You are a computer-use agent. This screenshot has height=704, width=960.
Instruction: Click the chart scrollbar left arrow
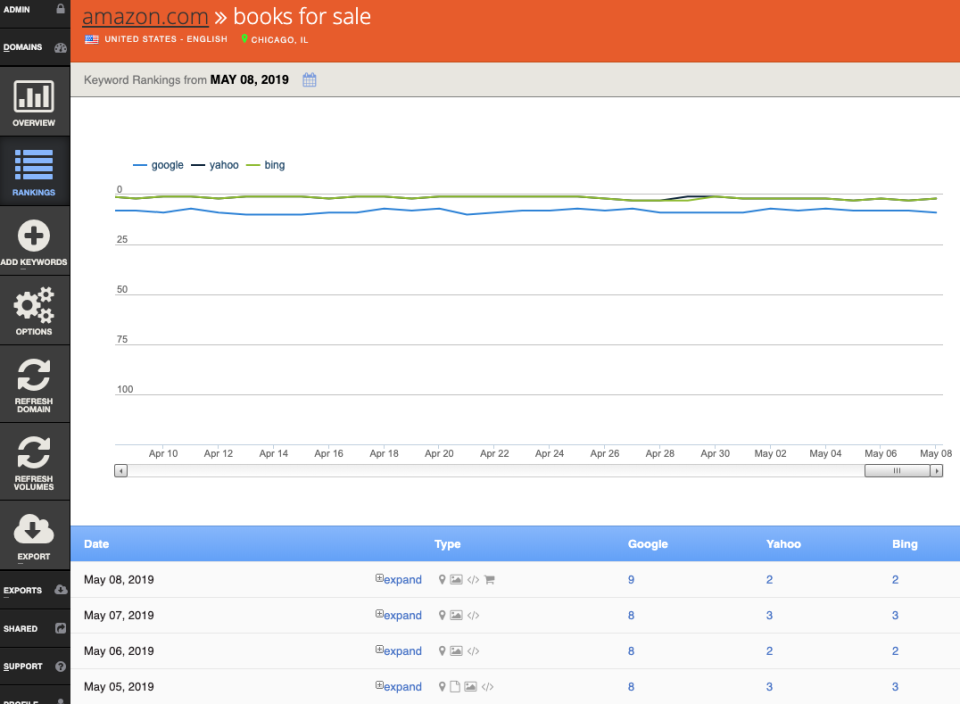(121, 471)
